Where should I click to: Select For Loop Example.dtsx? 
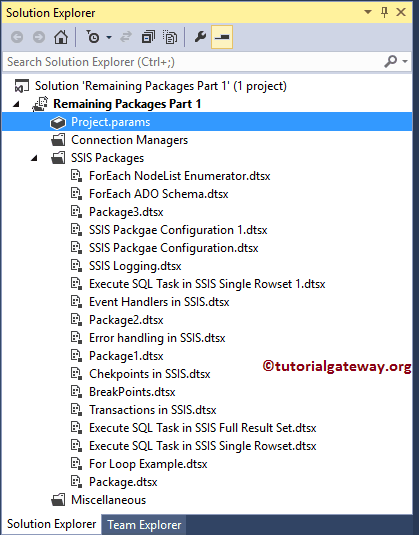click(x=148, y=464)
